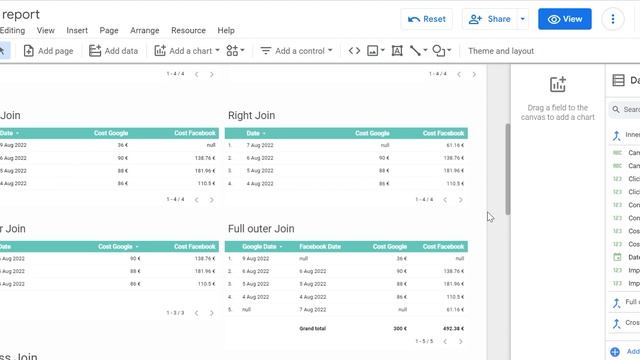Go to the next page of the 1-3/3 table

point(211,313)
